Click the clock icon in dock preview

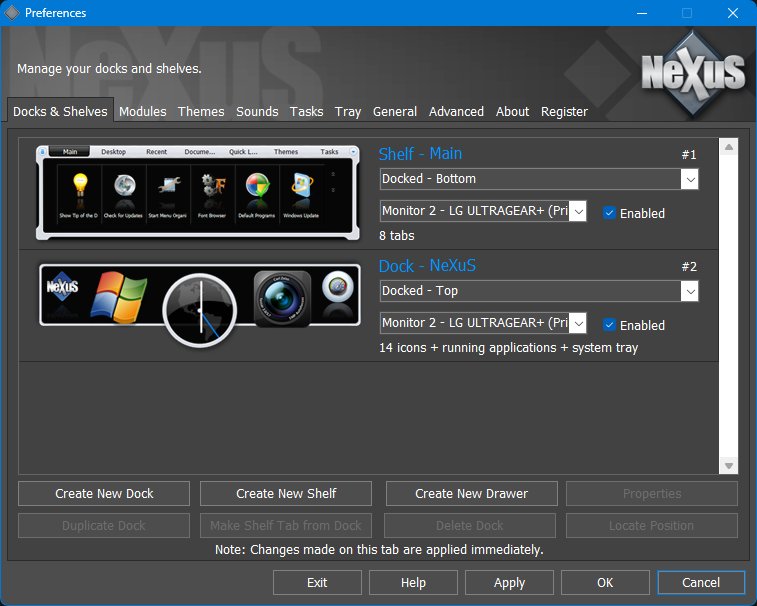[x=200, y=310]
